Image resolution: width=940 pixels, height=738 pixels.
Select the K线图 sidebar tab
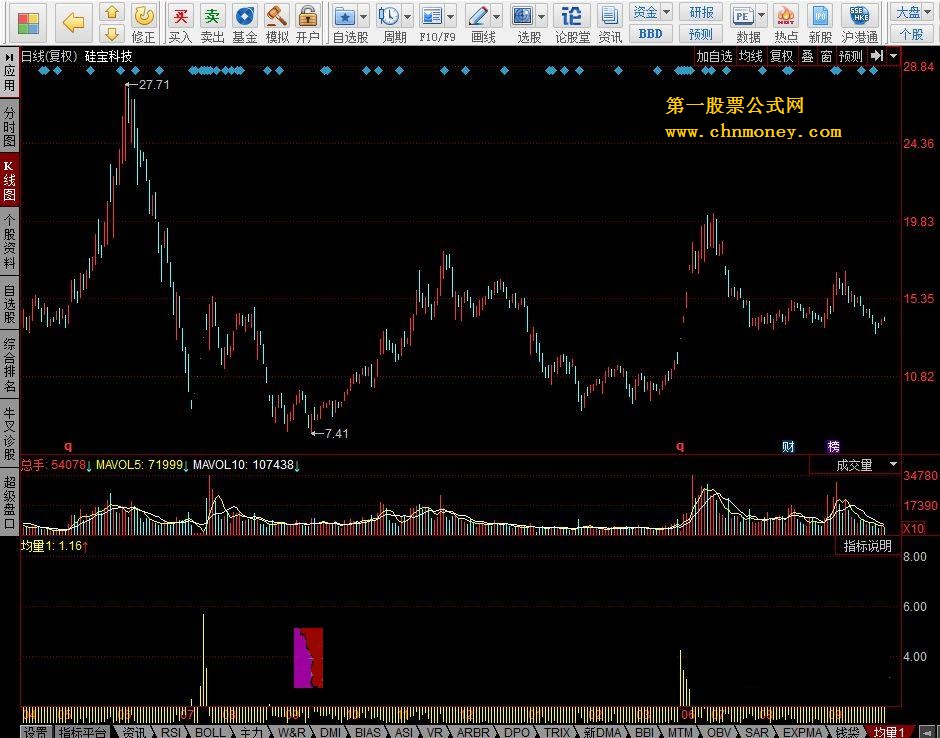(10, 180)
